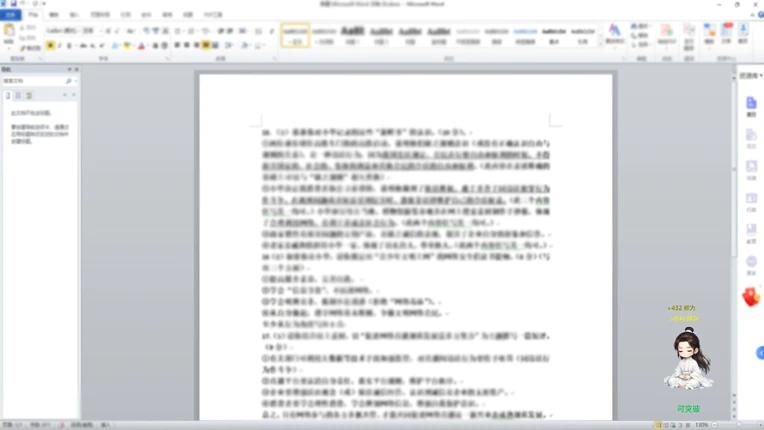764x430 pixels.
Task: Switch to the View ribbon tab
Action: (x=188, y=15)
